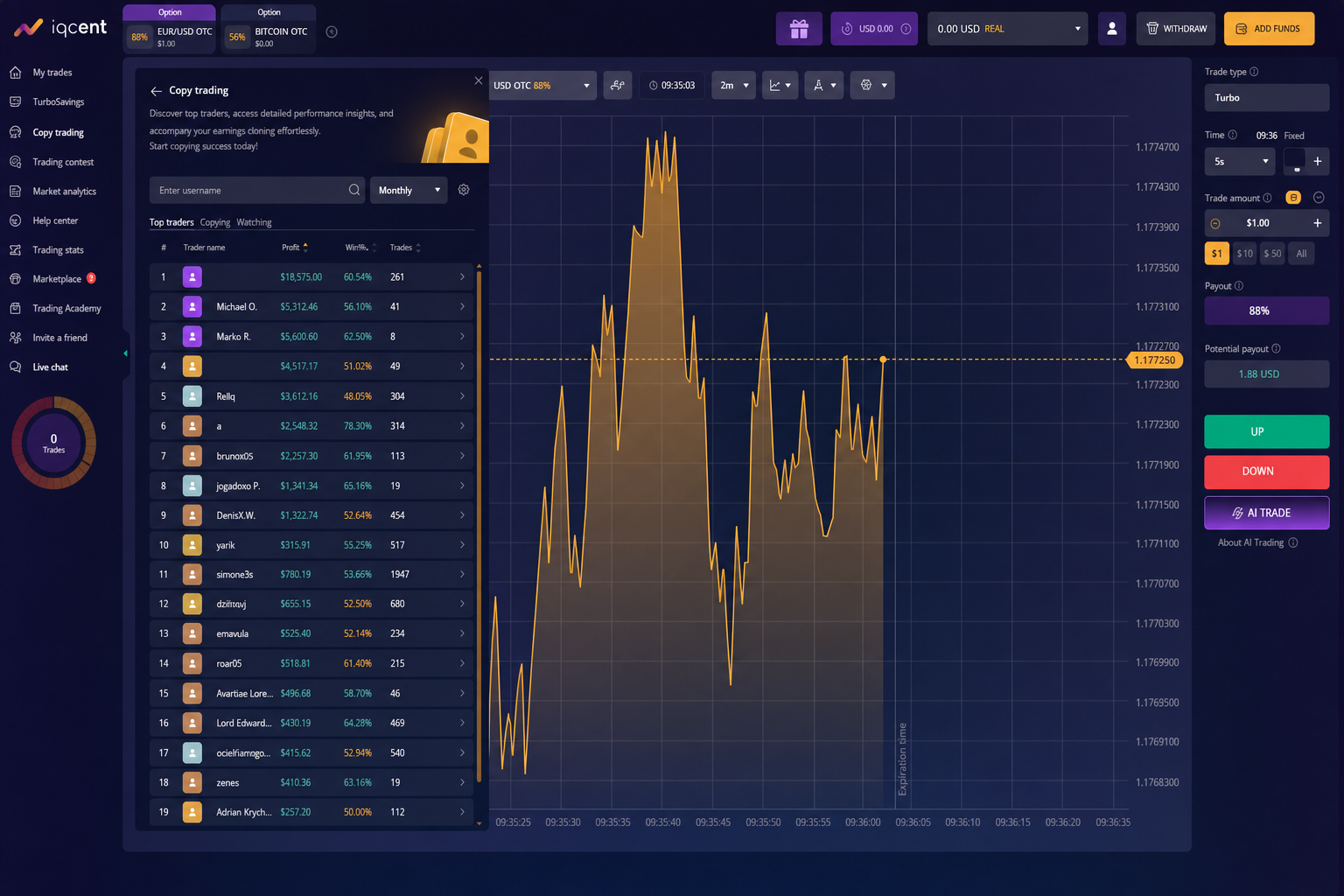Close the Copy trading panel
This screenshot has width=1344, height=896.
tap(479, 80)
